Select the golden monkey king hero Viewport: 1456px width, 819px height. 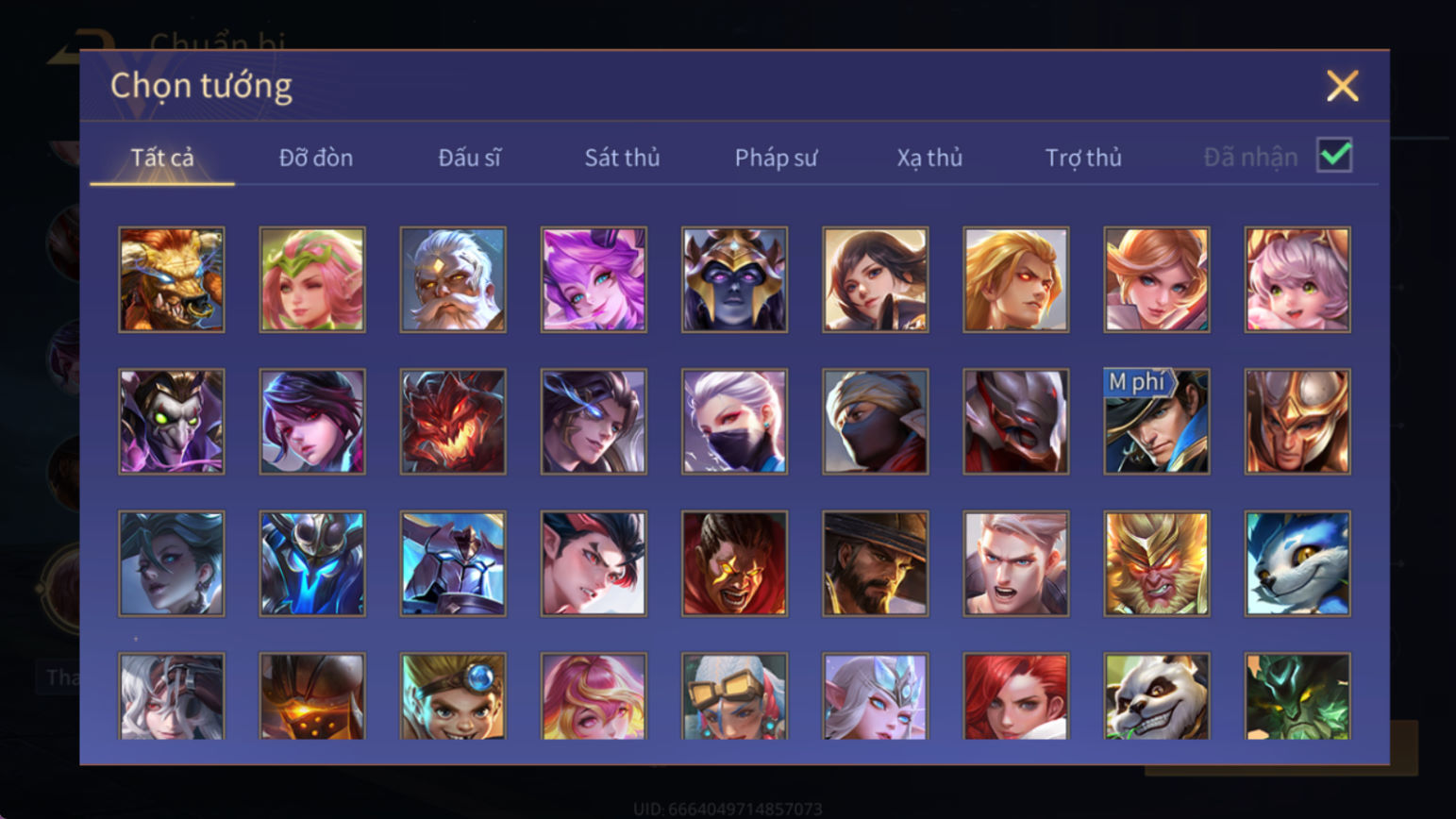point(1157,563)
